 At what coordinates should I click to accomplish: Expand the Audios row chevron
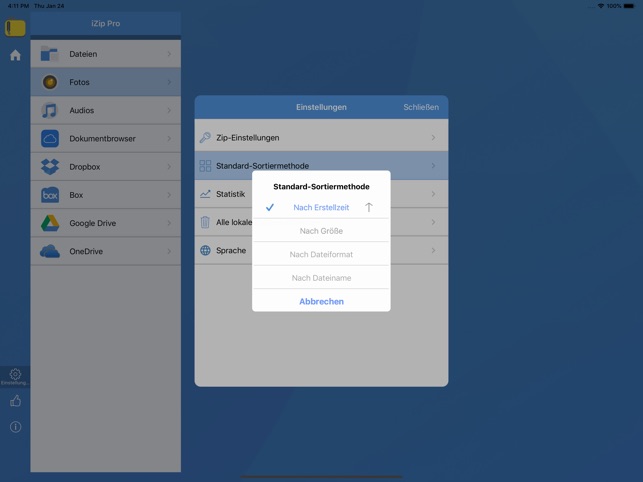click(169, 110)
